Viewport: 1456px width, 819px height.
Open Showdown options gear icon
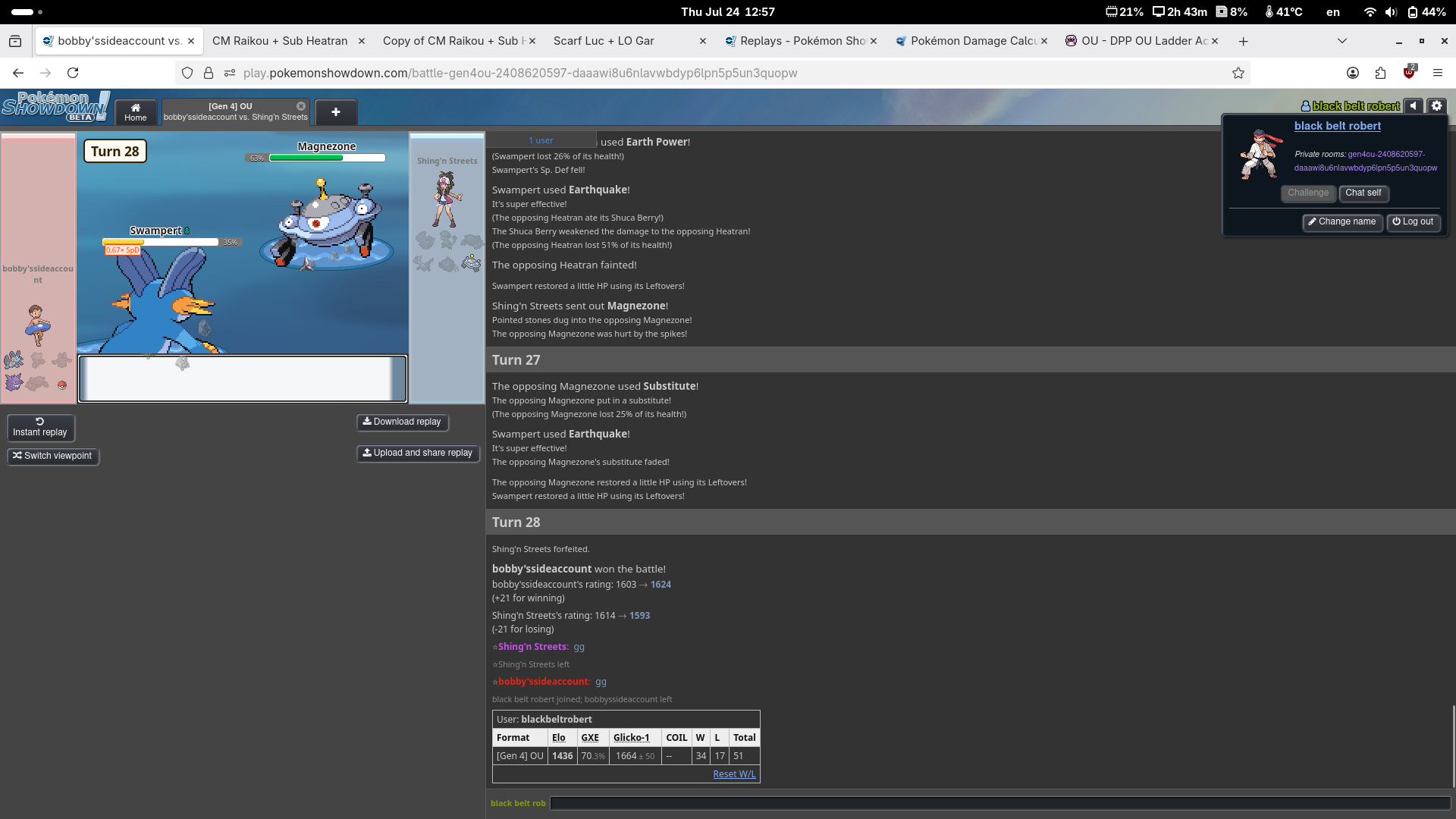click(x=1436, y=106)
